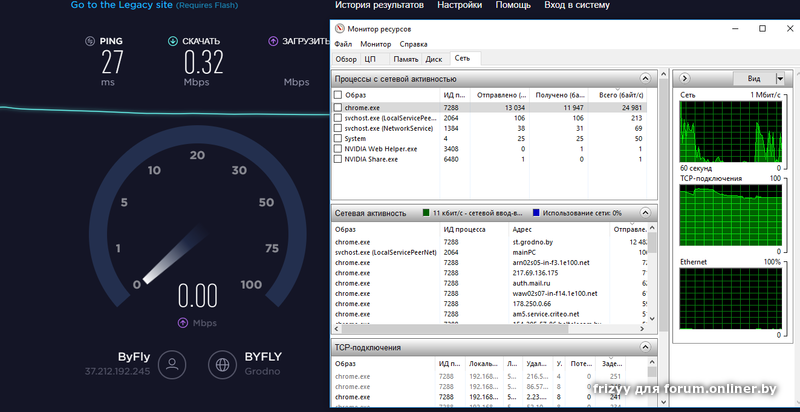Open the Вид dropdown arrow
The image size is (800, 412).
click(x=782, y=78)
